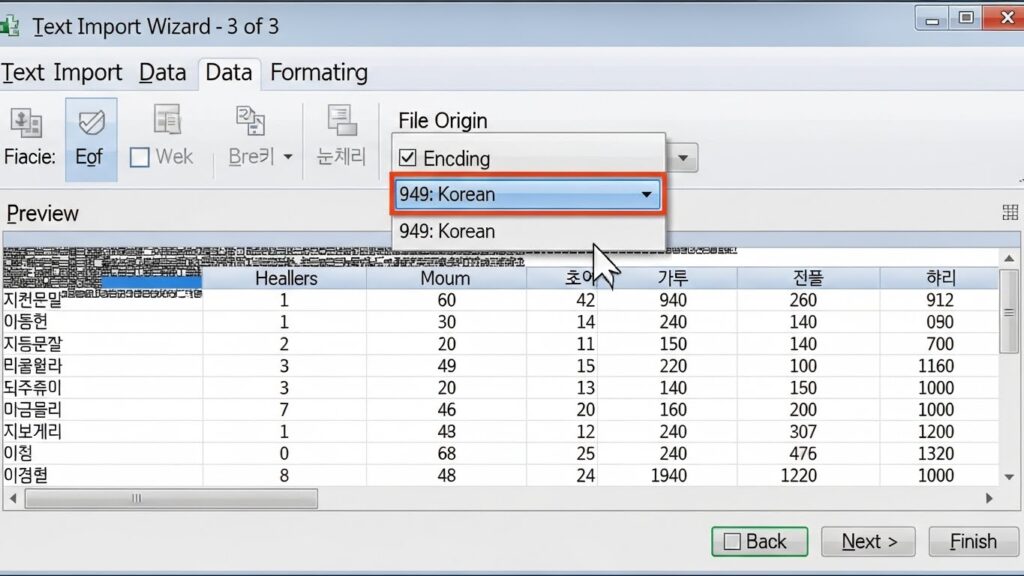Click the Fiacie toolbar icon
The height and width of the screenshot is (576, 1024).
pyautogui.click(x=27, y=123)
